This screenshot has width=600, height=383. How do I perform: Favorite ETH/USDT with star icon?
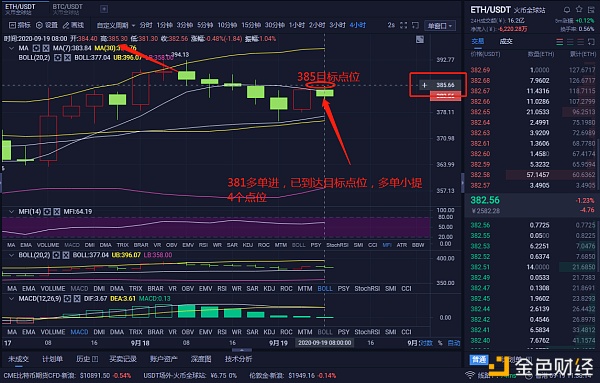click(579, 9)
